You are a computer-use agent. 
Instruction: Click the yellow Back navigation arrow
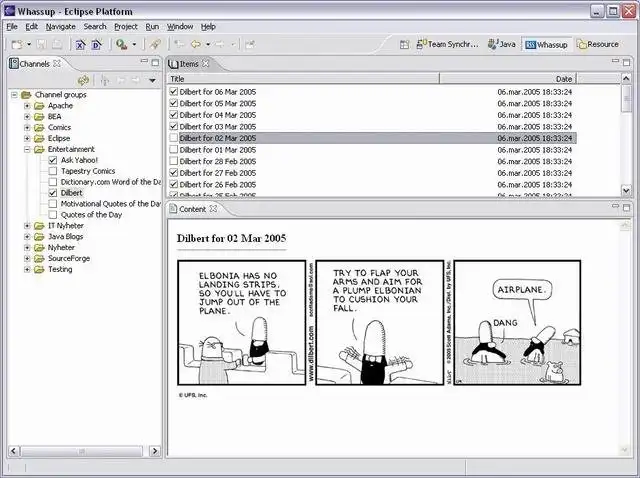click(196, 44)
